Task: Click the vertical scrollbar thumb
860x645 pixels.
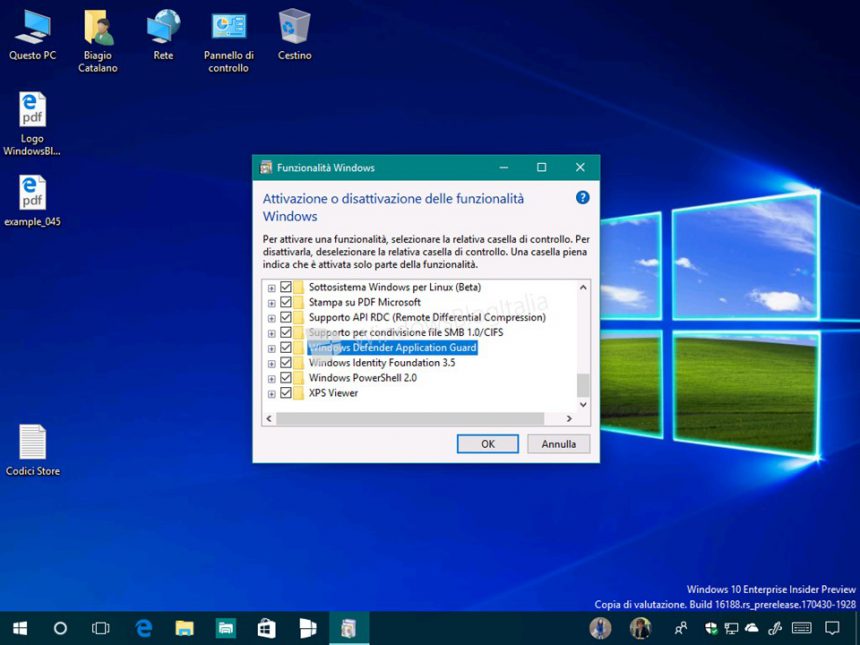Action: [x=583, y=385]
